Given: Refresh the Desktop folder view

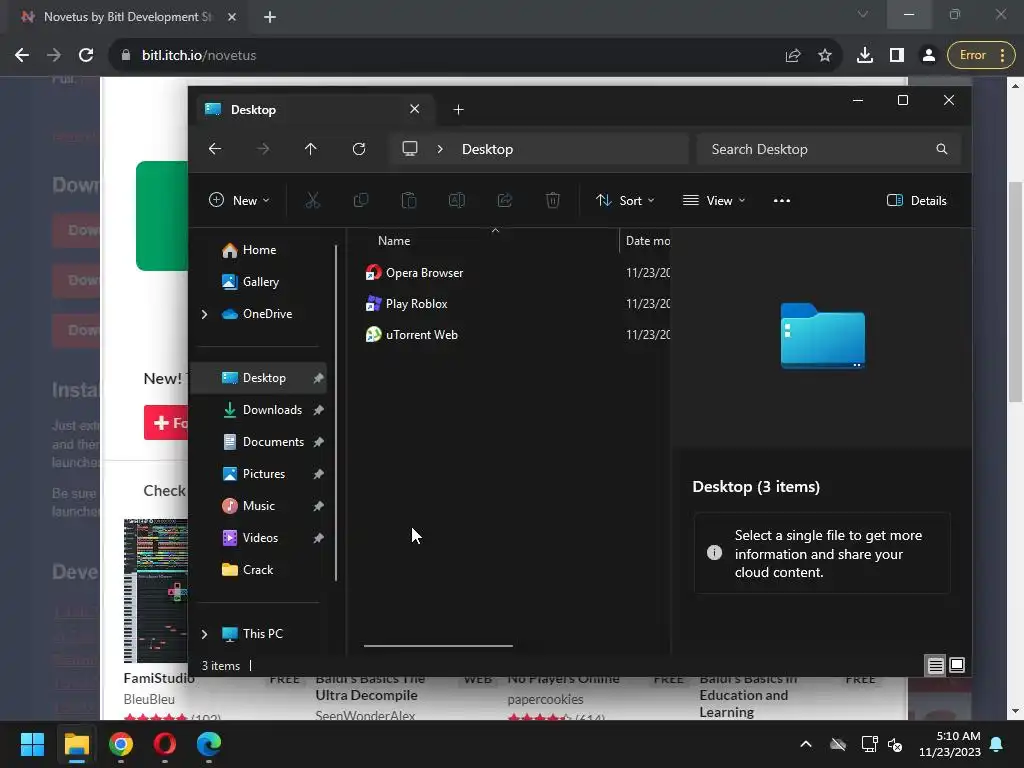Looking at the screenshot, I should tap(359, 149).
